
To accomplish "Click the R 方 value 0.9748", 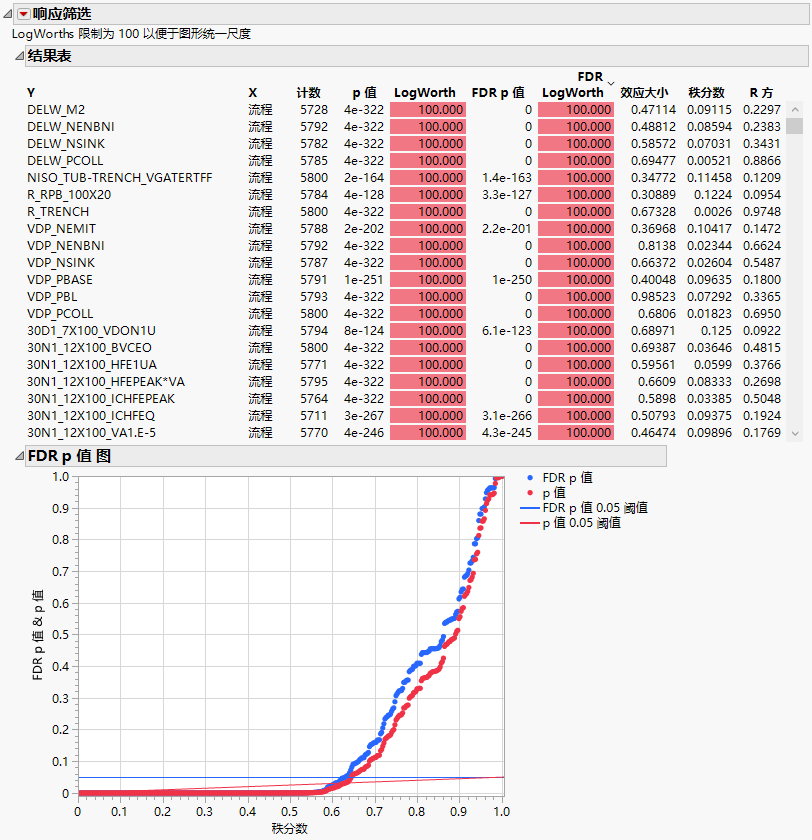I will 762,212.
